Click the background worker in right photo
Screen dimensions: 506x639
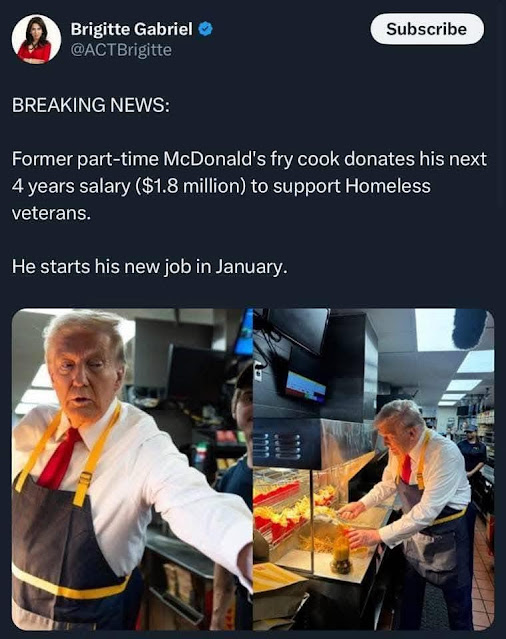click(472, 450)
